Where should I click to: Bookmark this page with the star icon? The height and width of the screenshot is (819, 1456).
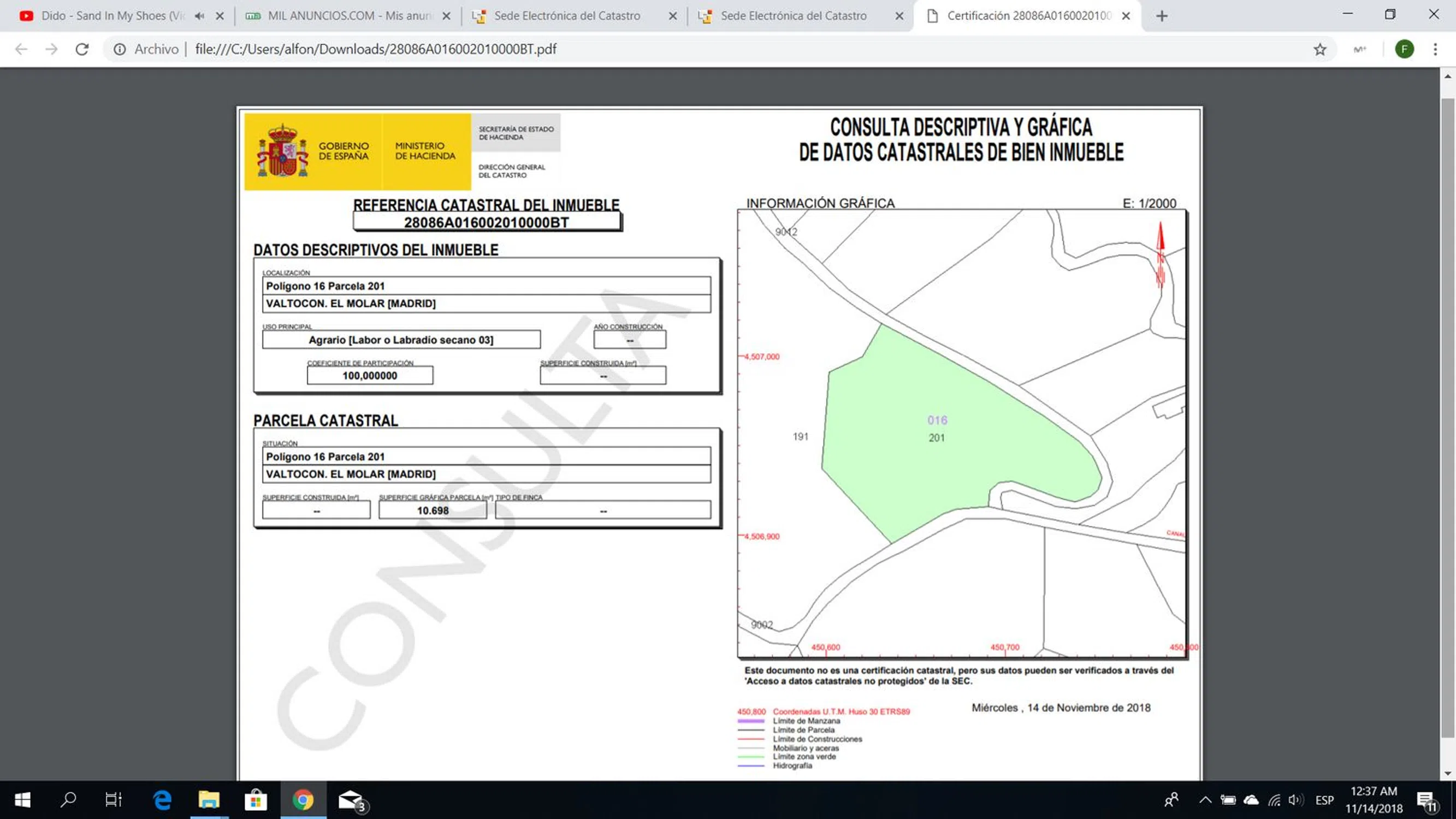(x=1320, y=49)
